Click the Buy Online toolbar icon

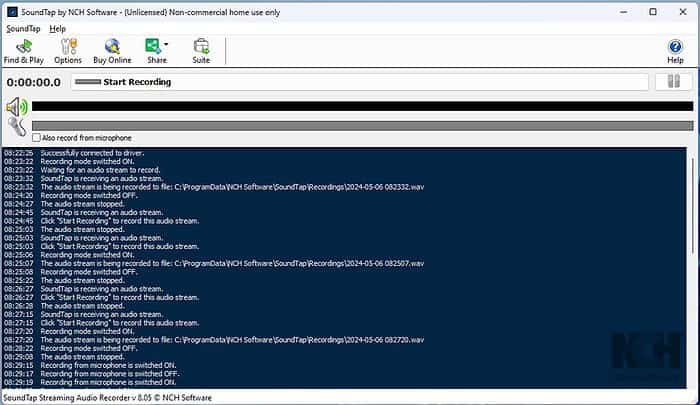pyautogui.click(x=112, y=51)
